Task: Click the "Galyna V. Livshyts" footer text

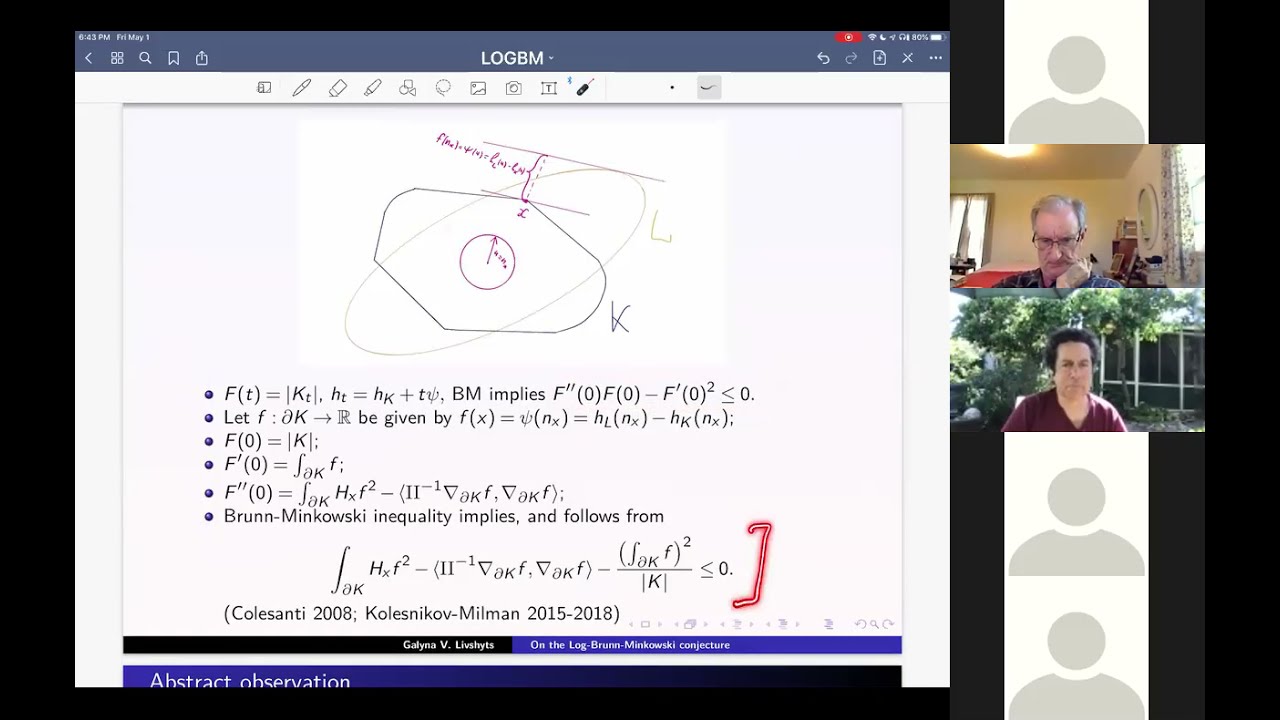Action: tap(448, 645)
